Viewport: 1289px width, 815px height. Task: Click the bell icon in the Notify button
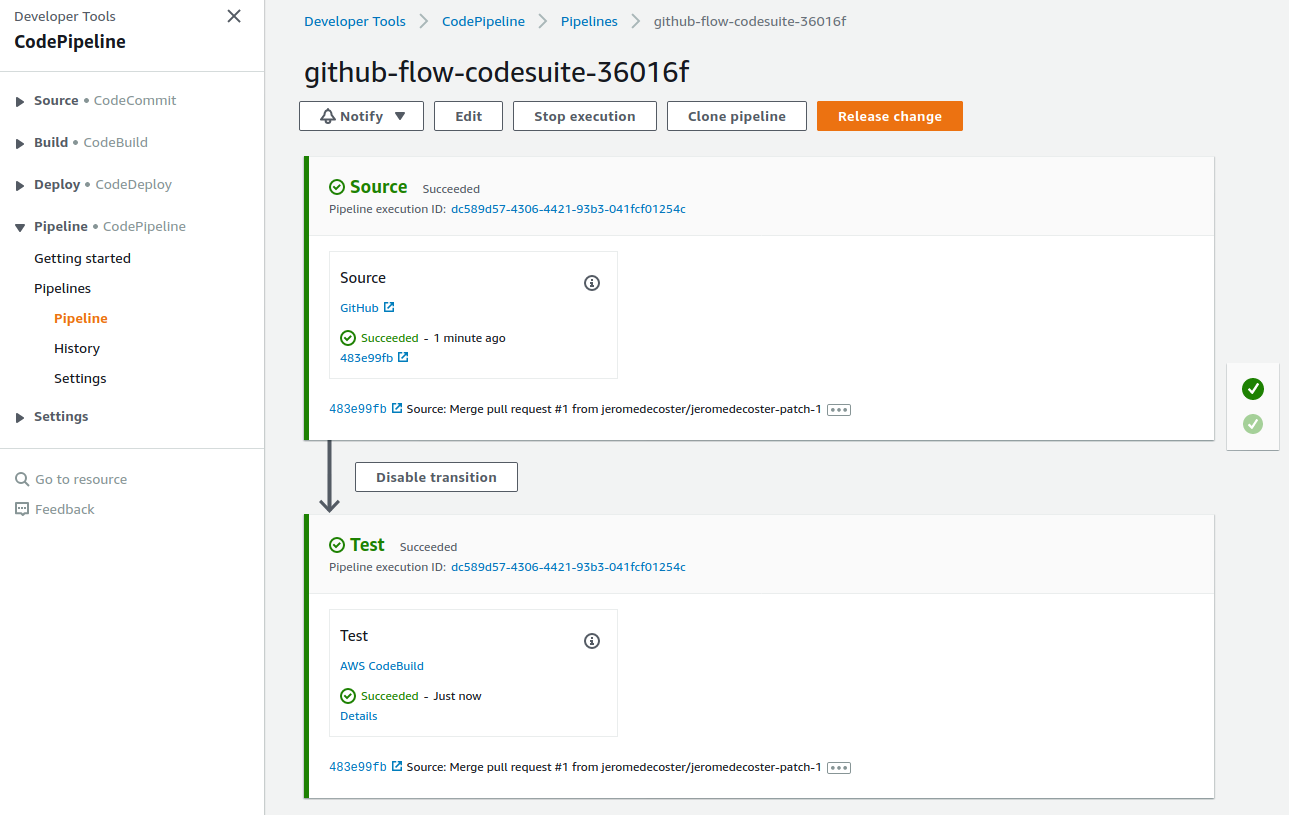tap(328, 116)
